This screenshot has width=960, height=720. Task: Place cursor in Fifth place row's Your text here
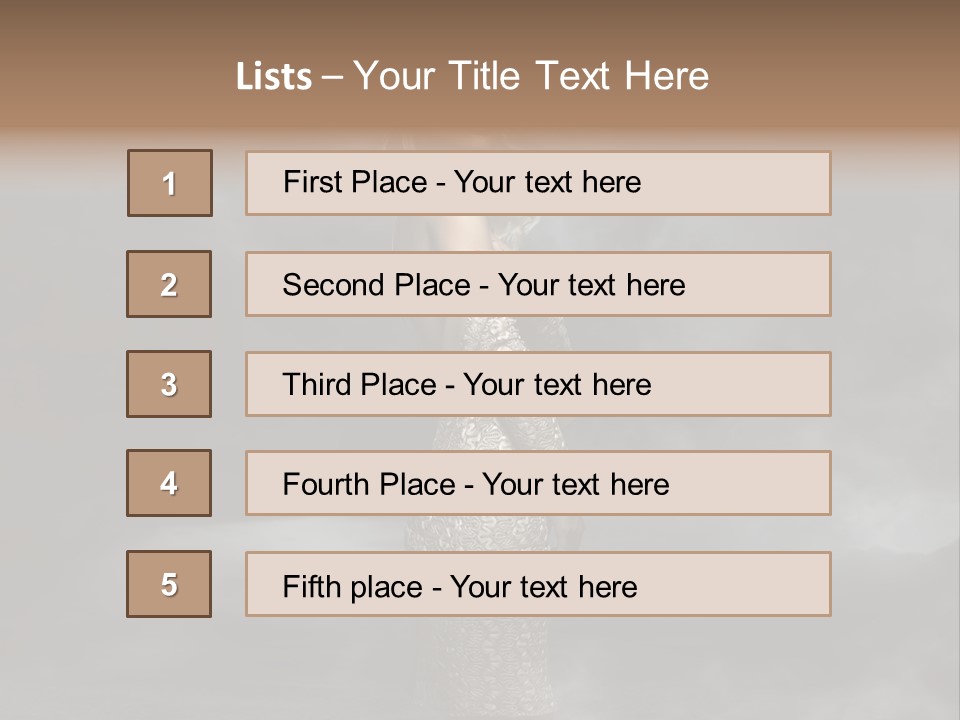tap(544, 587)
